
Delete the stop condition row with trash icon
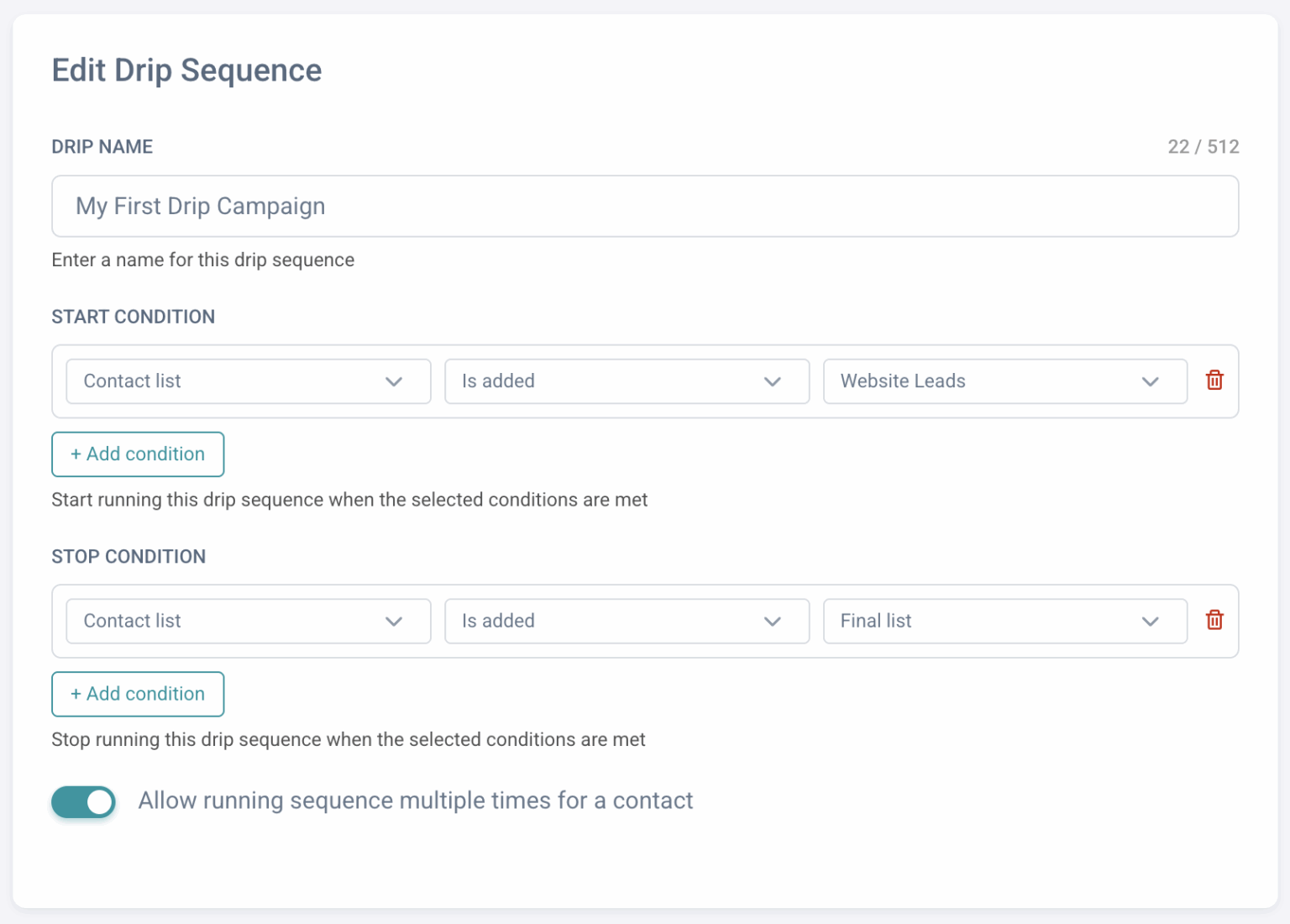click(1214, 620)
